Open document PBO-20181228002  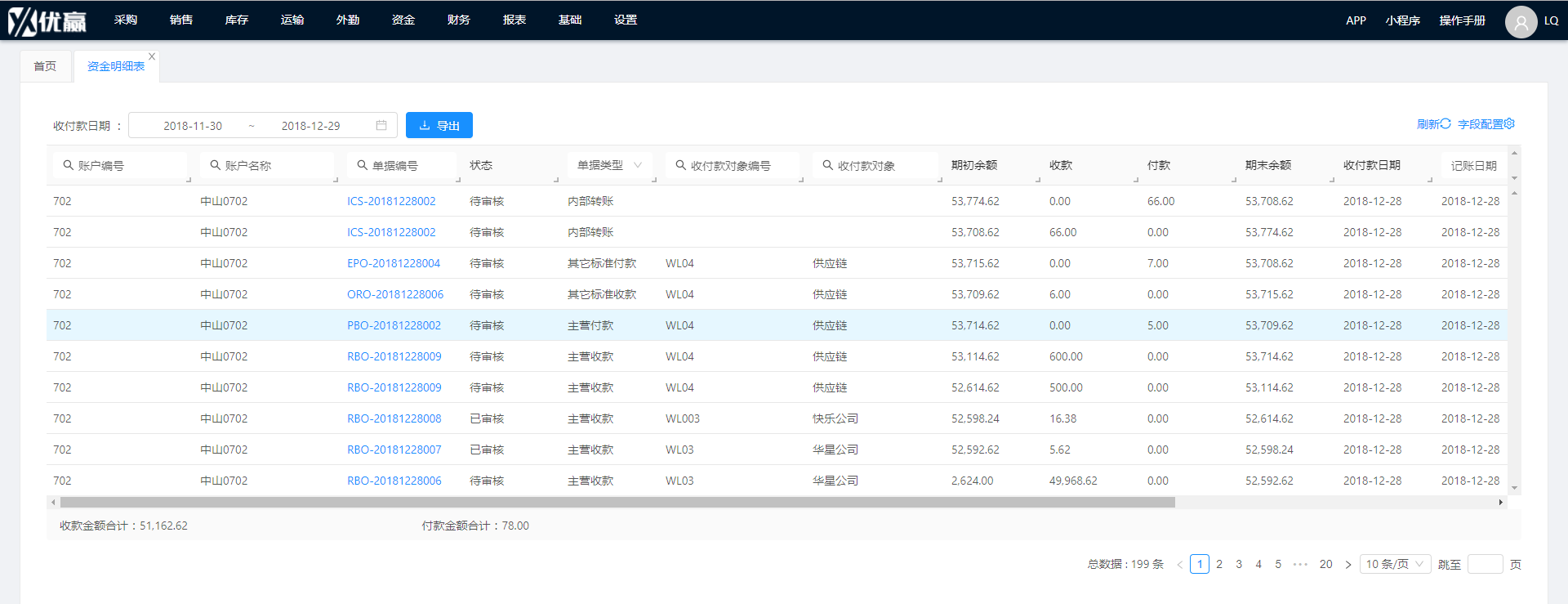pos(394,325)
